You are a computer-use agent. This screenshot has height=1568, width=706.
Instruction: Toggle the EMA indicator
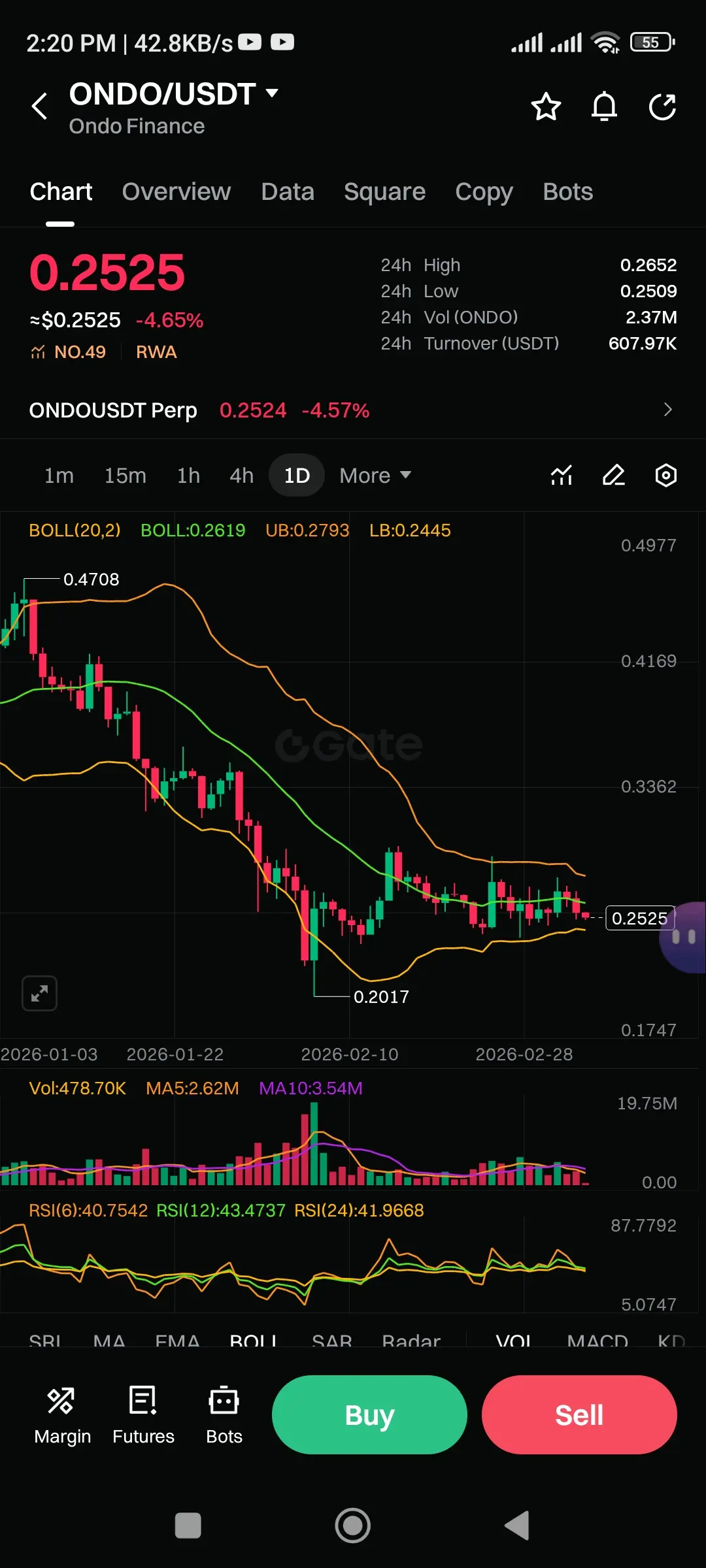click(x=177, y=1340)
